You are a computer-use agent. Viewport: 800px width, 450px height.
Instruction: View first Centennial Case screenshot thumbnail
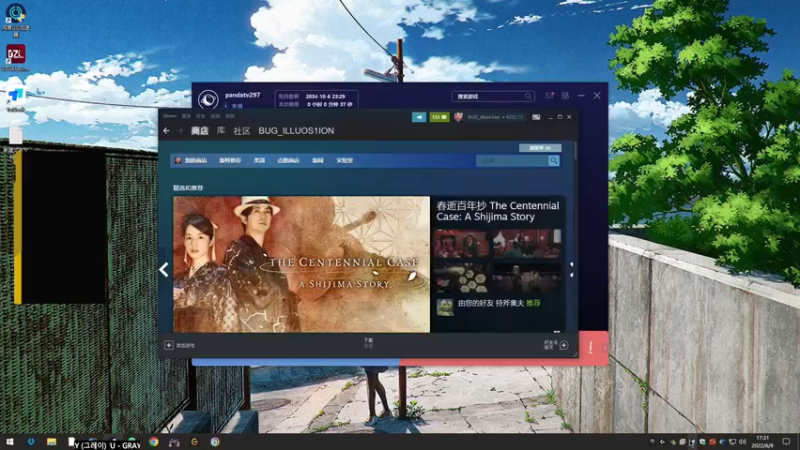(462, 243)
